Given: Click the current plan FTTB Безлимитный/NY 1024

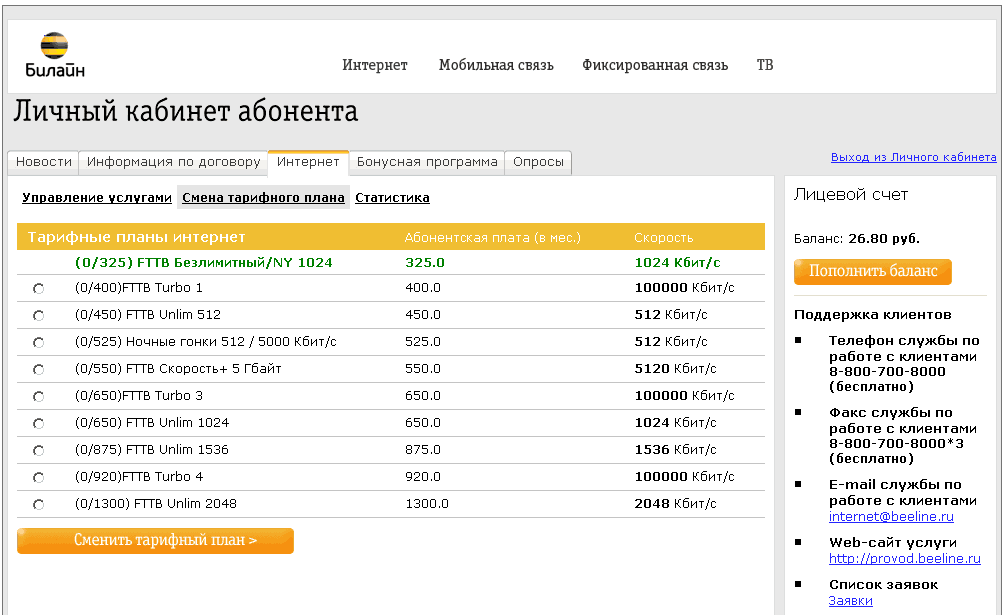Looking at the screenshot, I should point(204,263).
